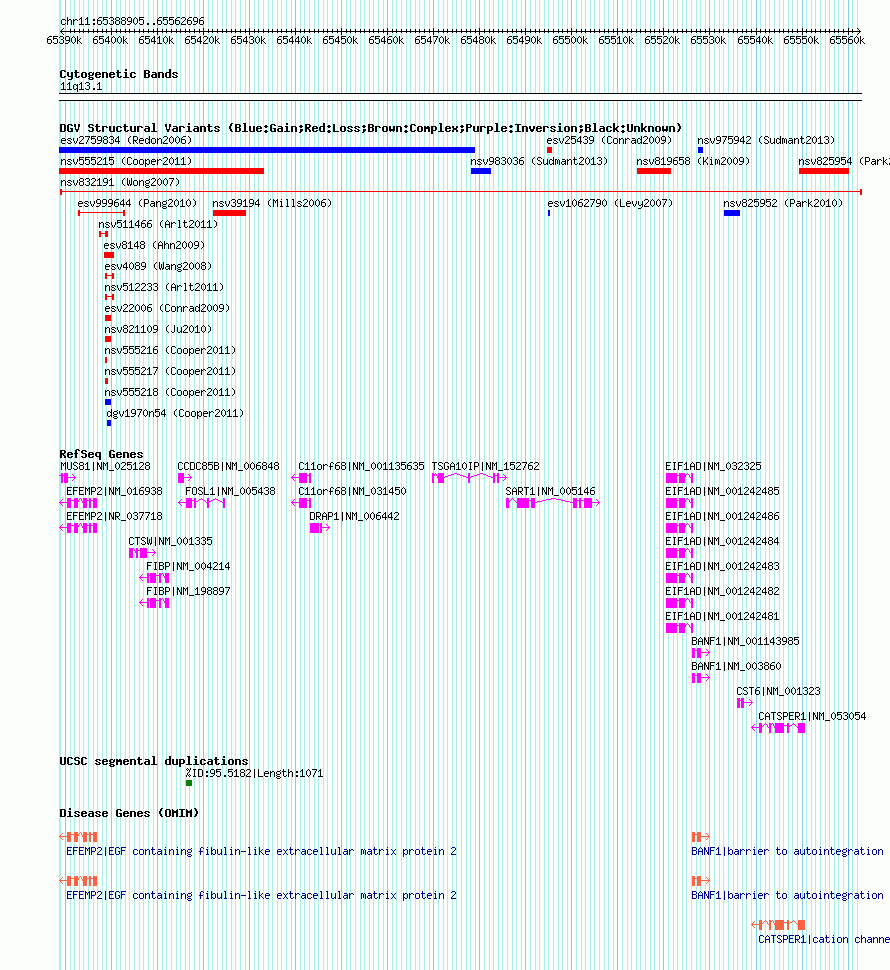
Task: Click the FIBP NM_198897 gene glyph
Action: click(x=155, y=603)
